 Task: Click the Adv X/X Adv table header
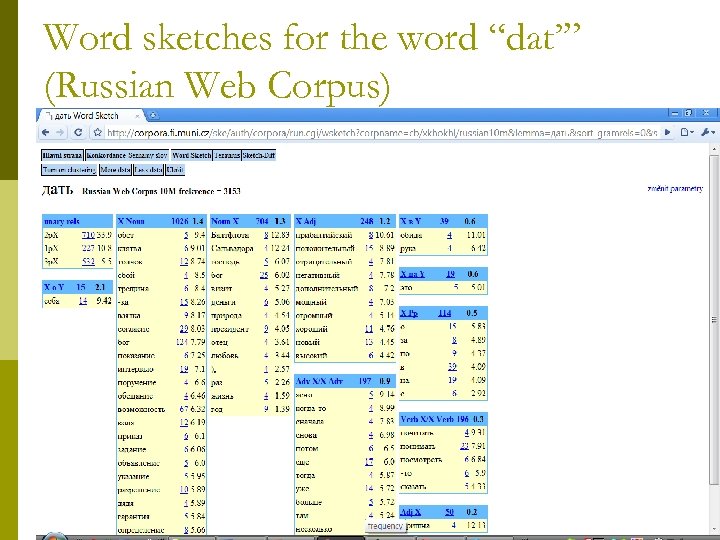344,381
